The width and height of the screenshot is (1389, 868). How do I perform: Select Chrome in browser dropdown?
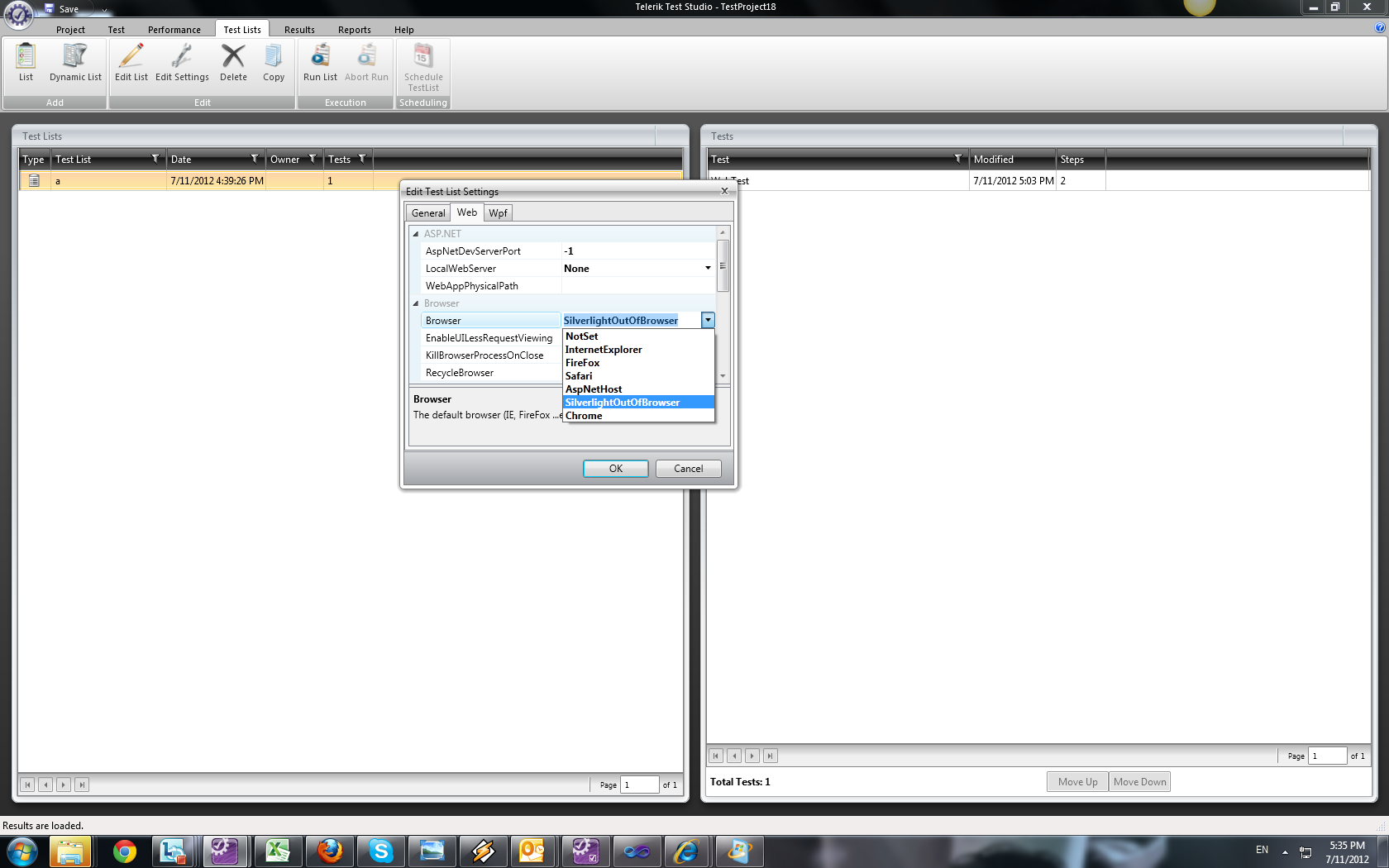click(x=638, y=416)
